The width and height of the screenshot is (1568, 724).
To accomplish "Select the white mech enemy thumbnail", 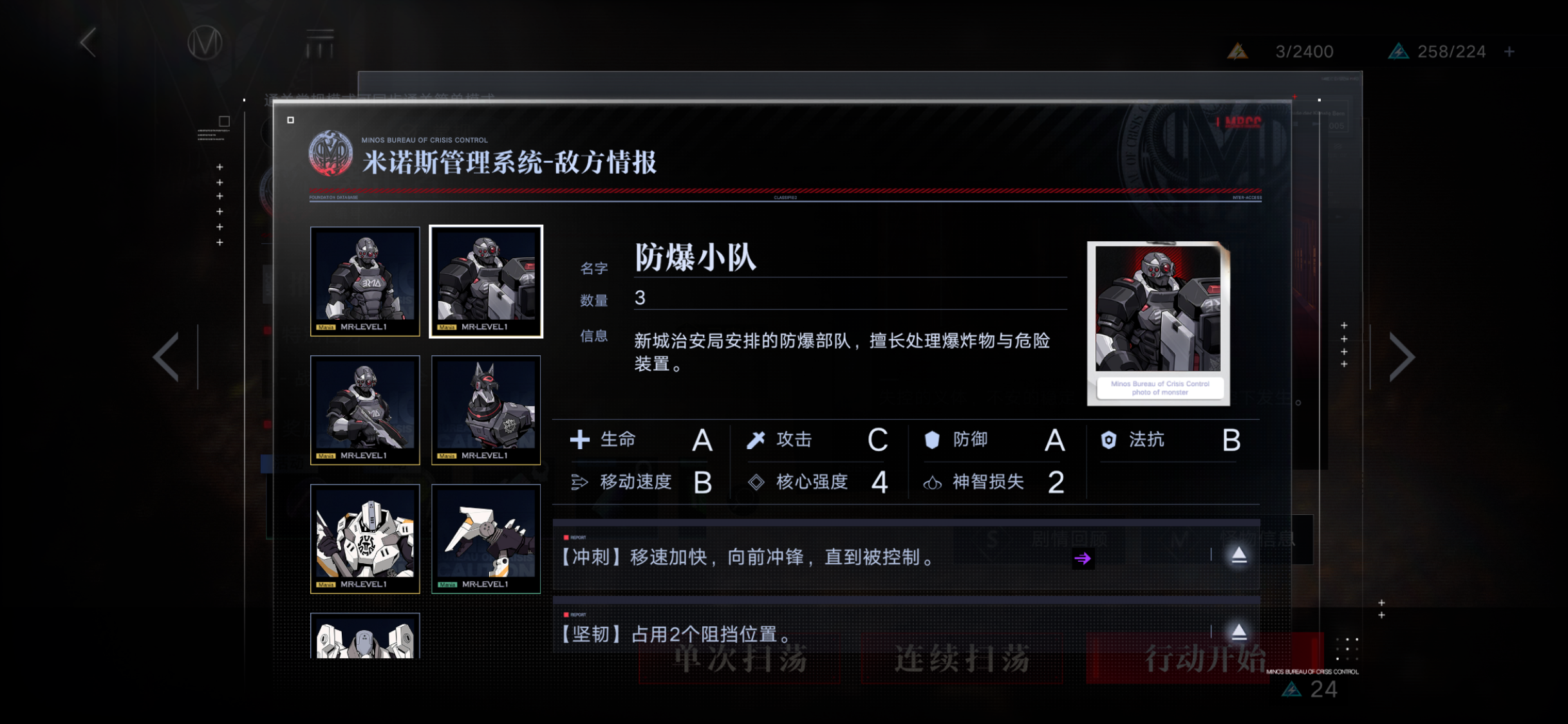I will coord(365,539).
